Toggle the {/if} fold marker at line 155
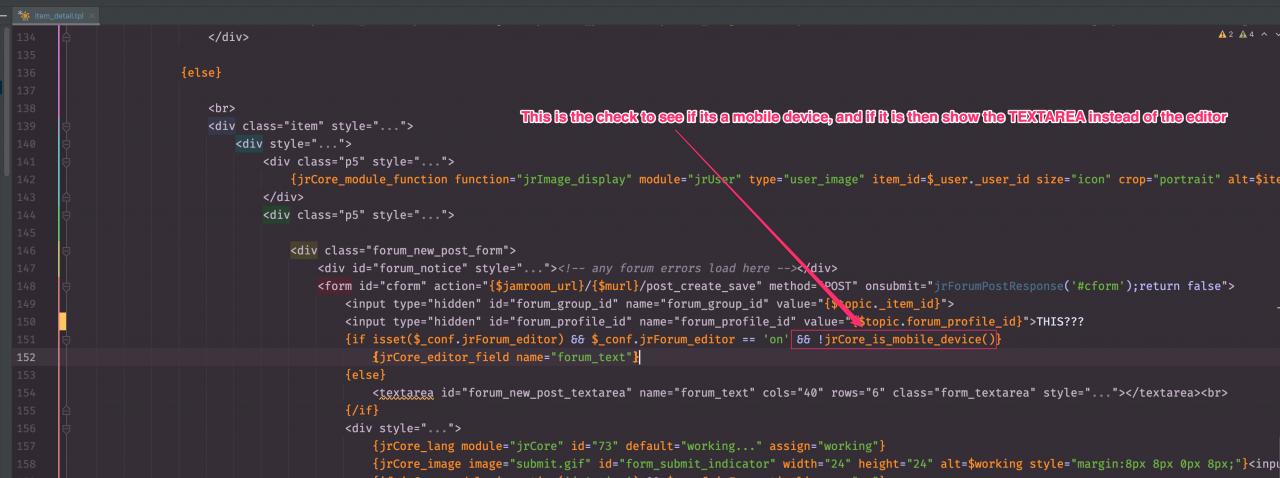The image size is (1280, 478). tap(66, 411)
